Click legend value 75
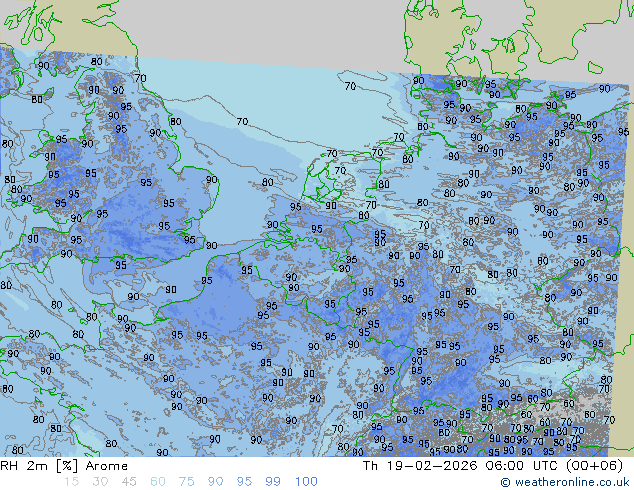The image size is (634, 490). point(186,482)
